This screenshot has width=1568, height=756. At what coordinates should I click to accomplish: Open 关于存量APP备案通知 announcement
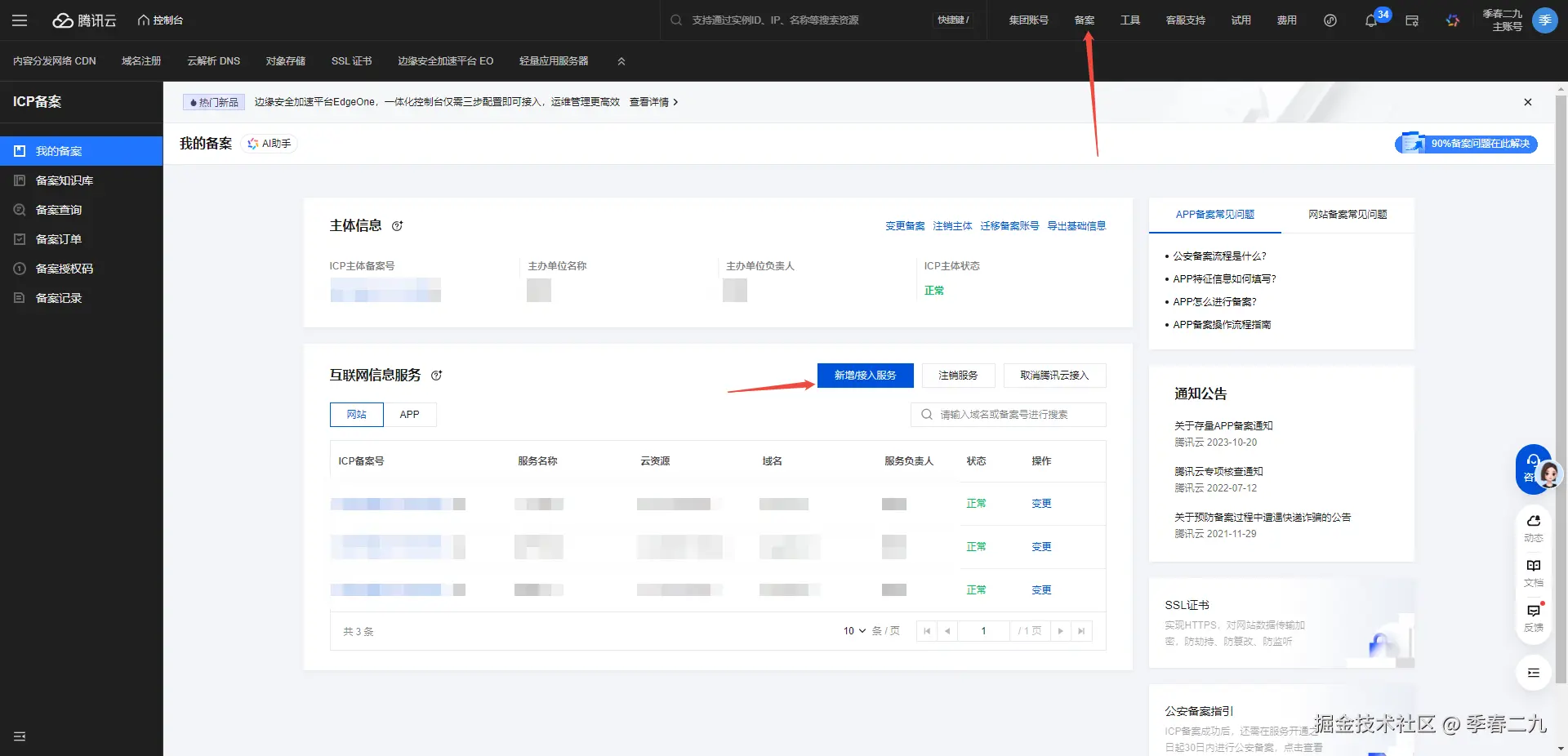coord(1223,426)
